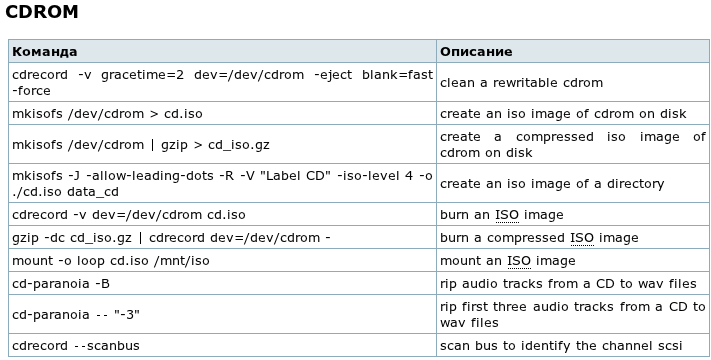Click the mkisofs gzip cd_iso.gz command
Viewport: 711px width, 360px height.
point(141,145)
